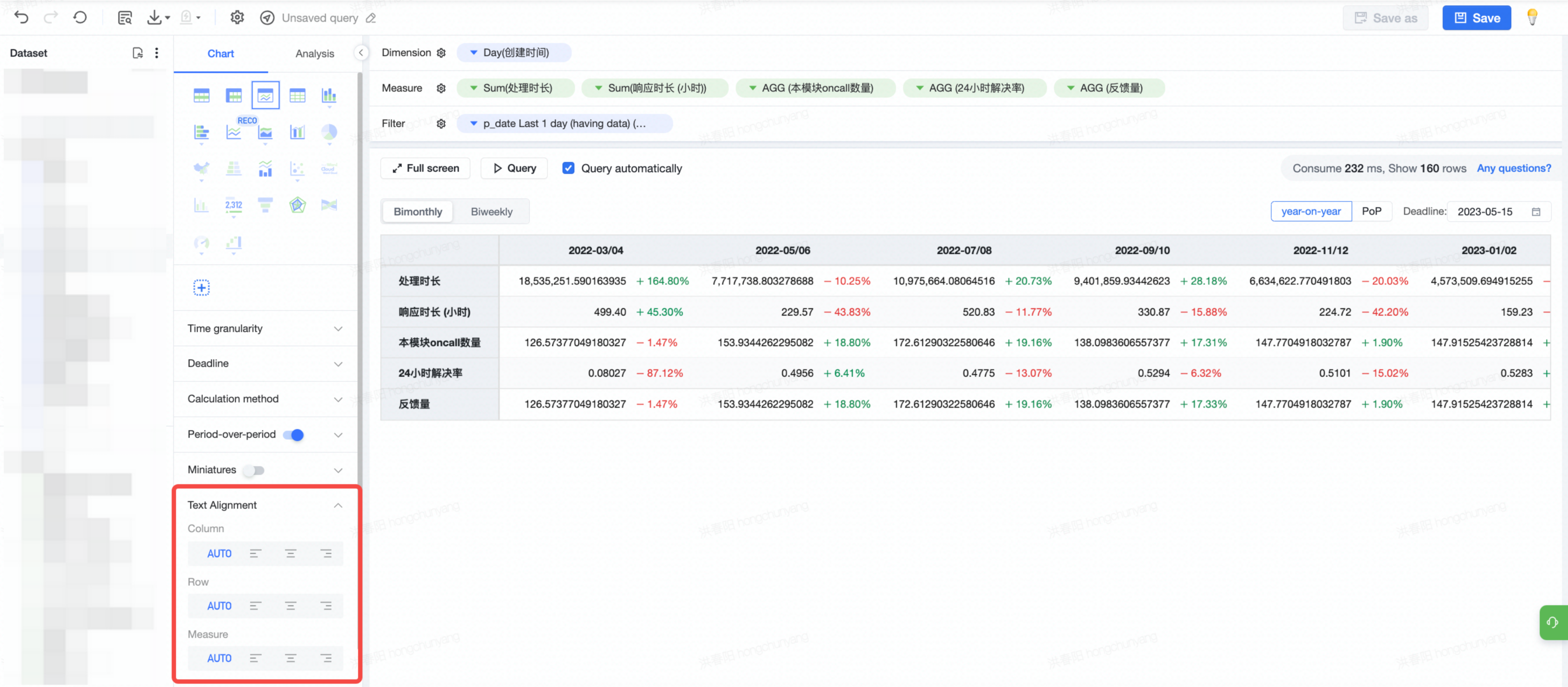This screenshot has width=1568, height=687.
Task: Select the trend table chart type
Action: [x=265, y=96]
